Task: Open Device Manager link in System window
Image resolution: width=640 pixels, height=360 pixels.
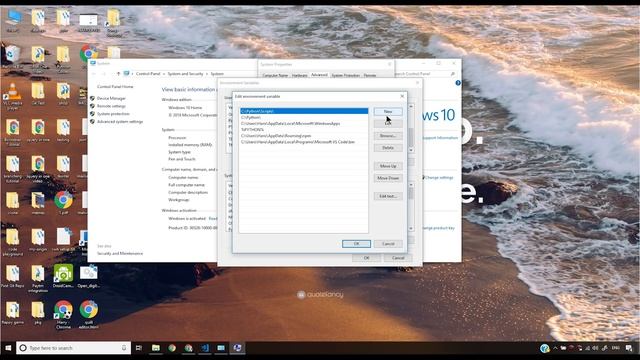Action: (x=111, y=98)
